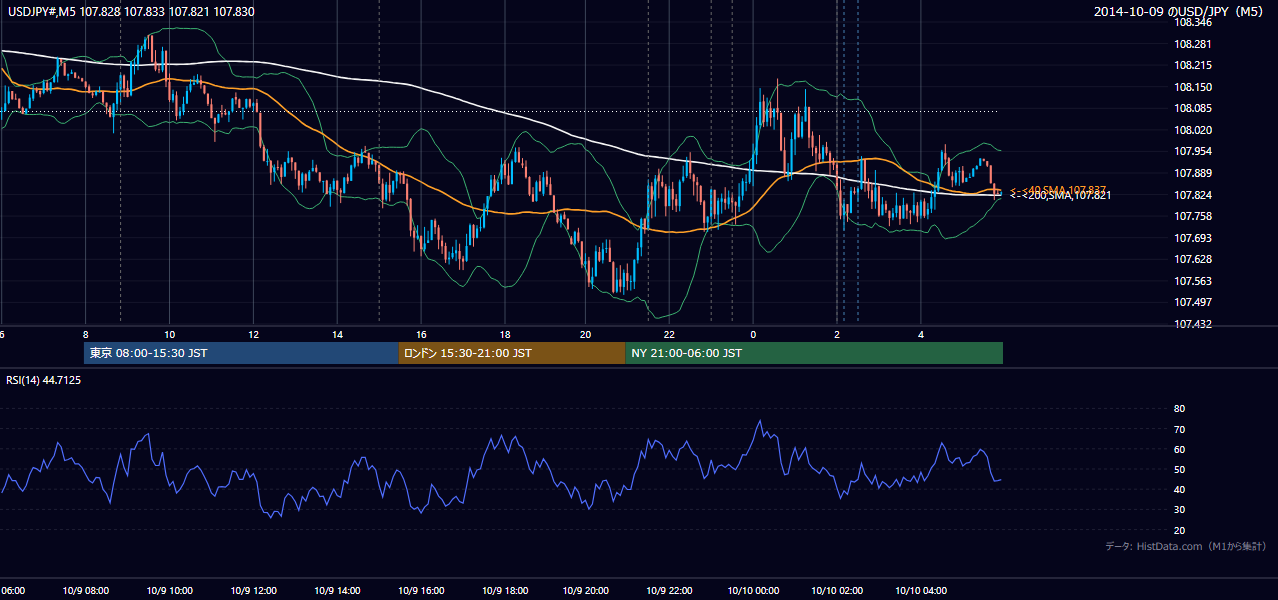The image size is (1278, 600).
Task: Select the NY 21:00-06:00 JST session bar
Action: point(814,353)
